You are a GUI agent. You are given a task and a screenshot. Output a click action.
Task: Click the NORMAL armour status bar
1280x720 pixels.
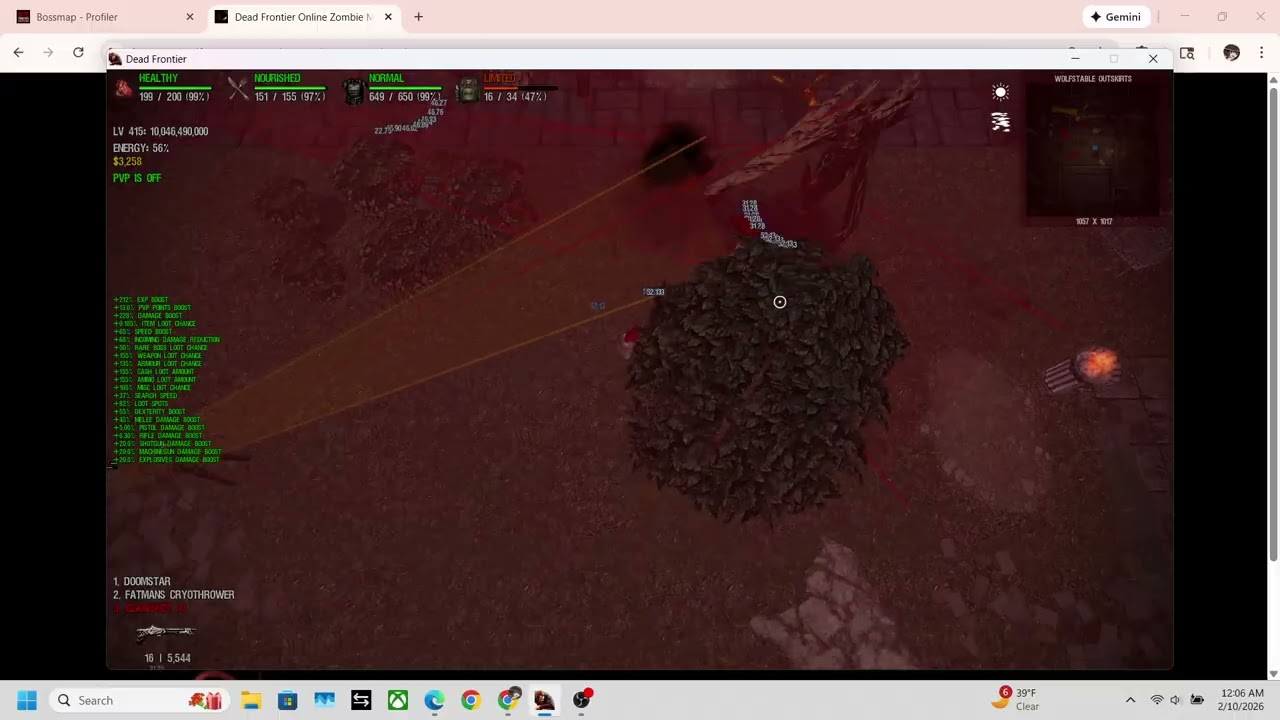405,88
